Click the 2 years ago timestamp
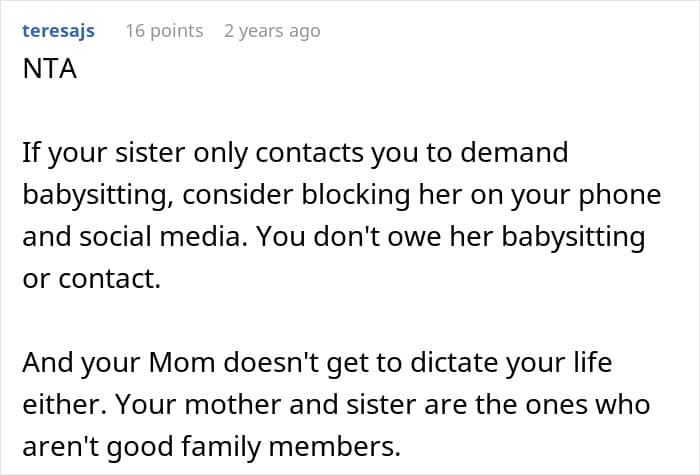The width and height of the screenshot is (700, 475). pyautogui.click(x=272, y=31)
